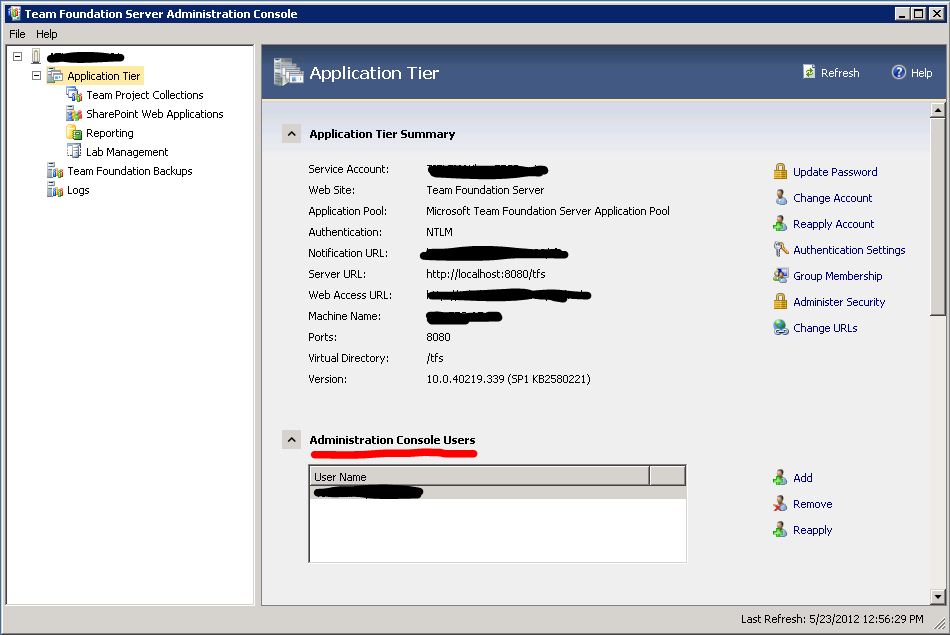The width and height of the screenshot is (950, 635).
Task: Click the Remove user icon
Action: pyautogui.click(x=780, y=504)
